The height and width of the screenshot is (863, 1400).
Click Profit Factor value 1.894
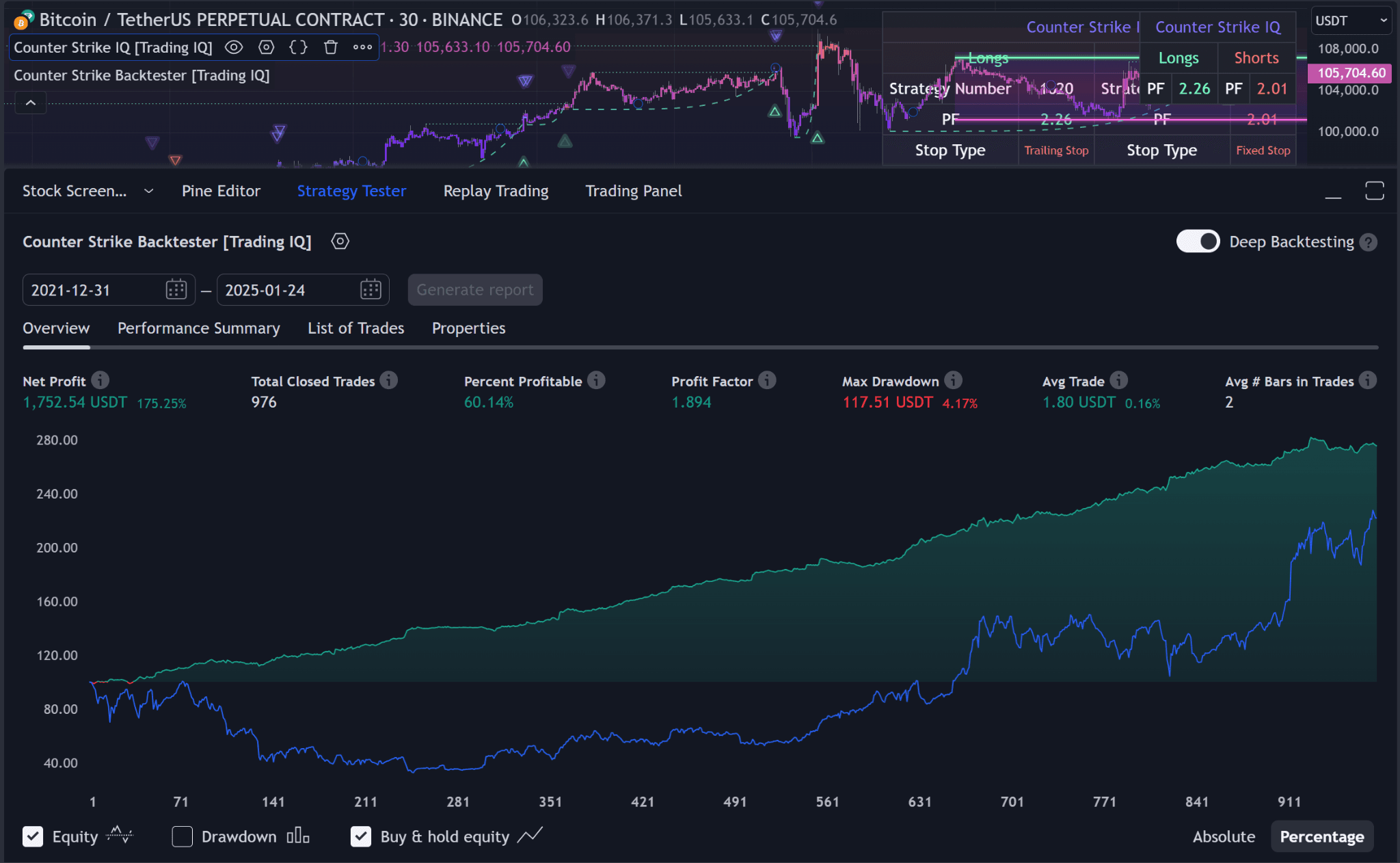[691, 403]
